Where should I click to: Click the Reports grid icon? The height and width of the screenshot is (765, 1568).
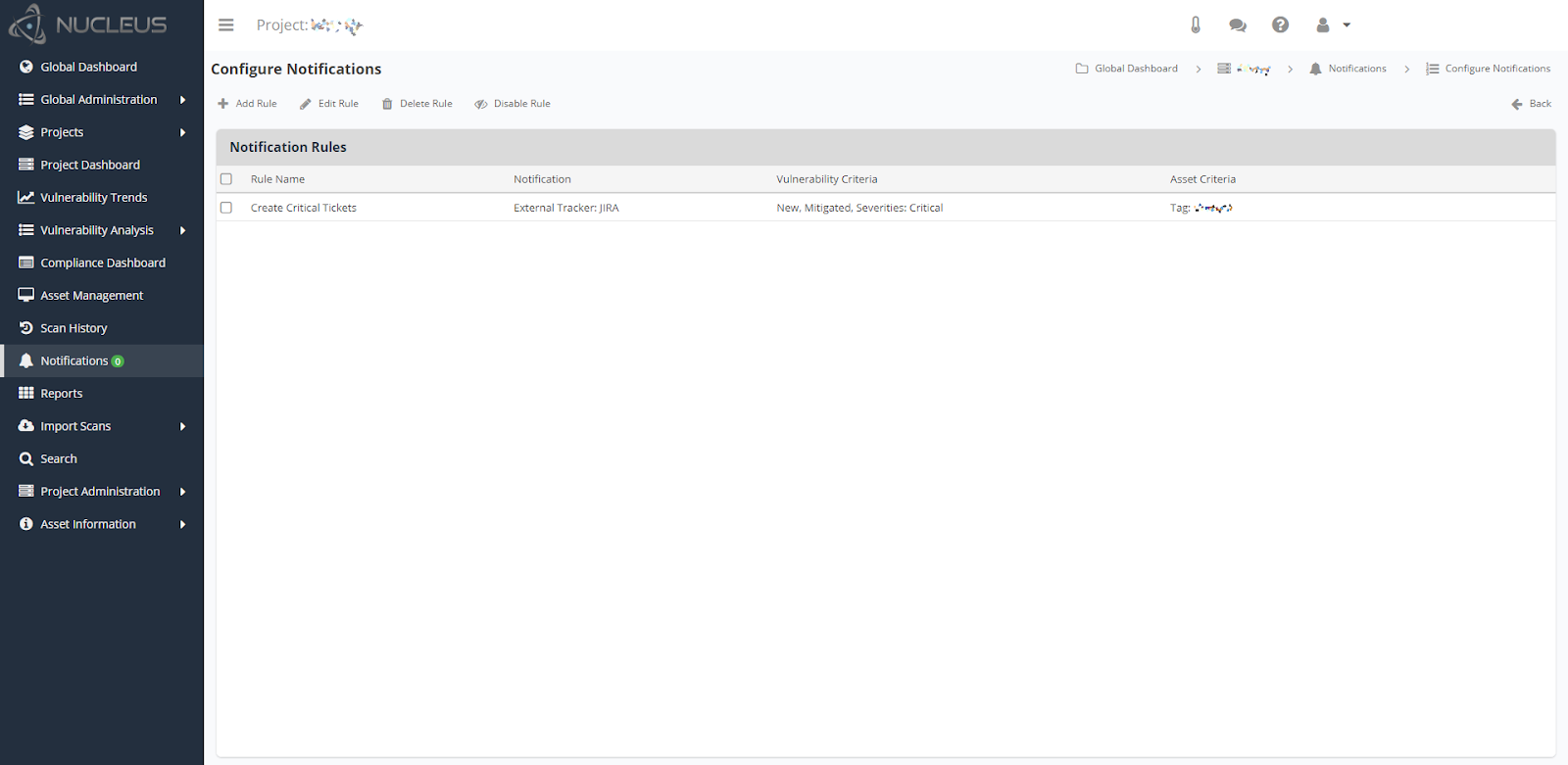click(x=26, y=393)
